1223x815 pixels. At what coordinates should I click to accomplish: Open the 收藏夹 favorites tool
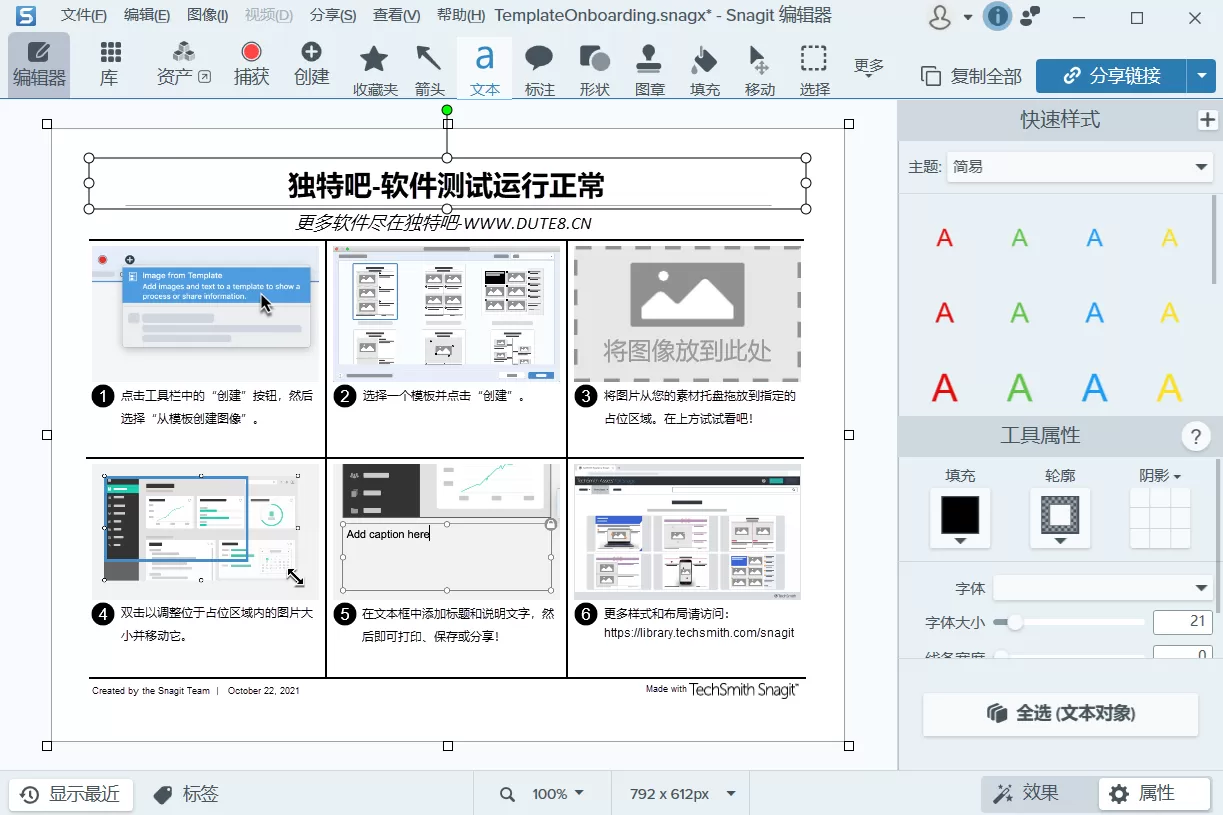[374, 68]
